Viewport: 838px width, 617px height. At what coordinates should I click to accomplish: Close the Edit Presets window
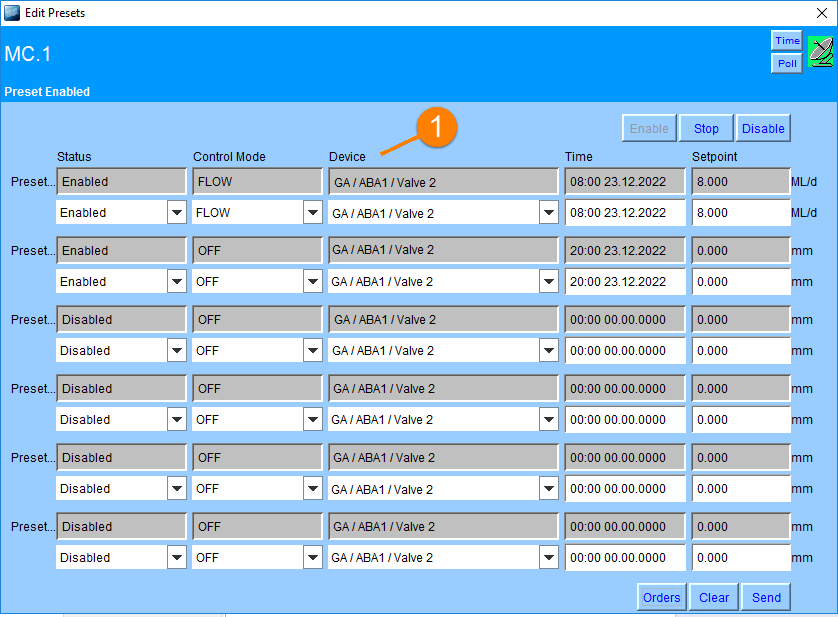point(822,13)
